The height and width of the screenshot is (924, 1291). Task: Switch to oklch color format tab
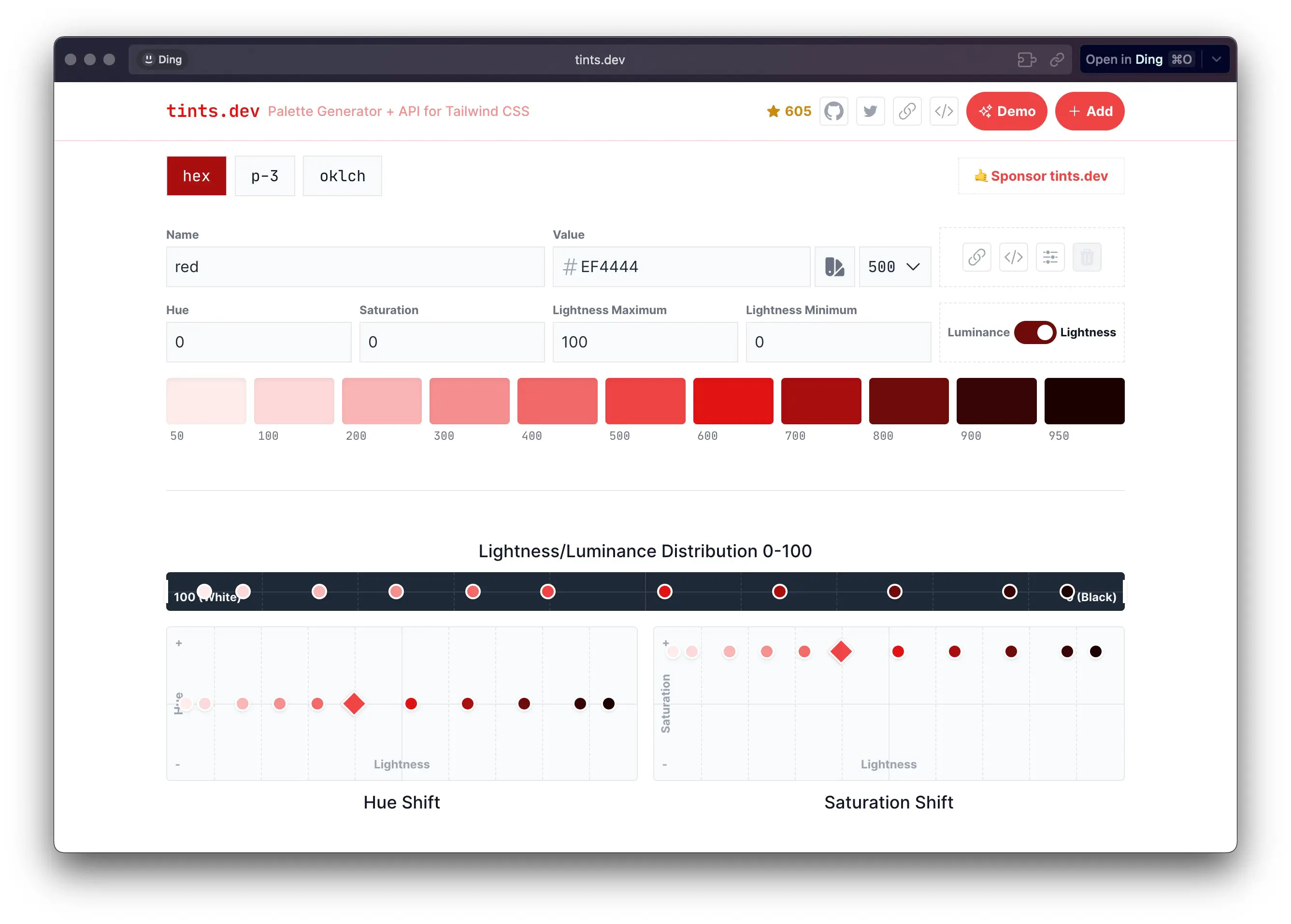coord(343,177)
